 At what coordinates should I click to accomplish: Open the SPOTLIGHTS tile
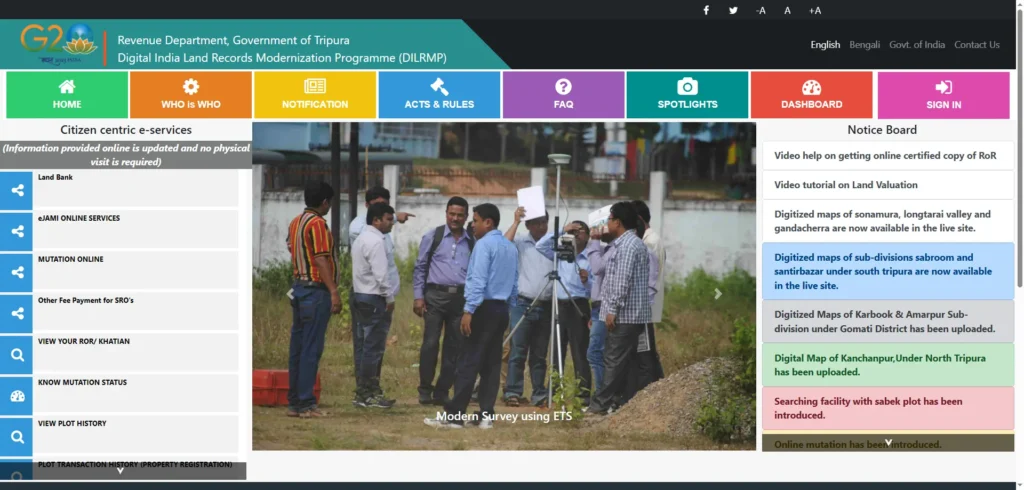coord(687,95)
